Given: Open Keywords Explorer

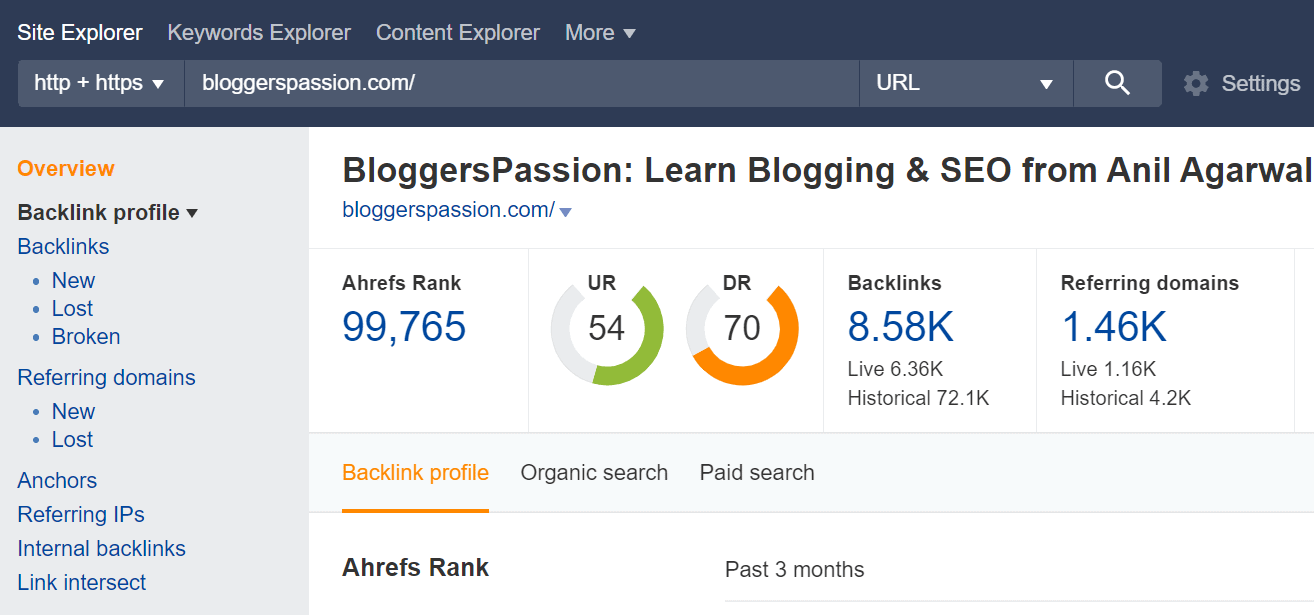Looking at the screenshot, I should tap(259, 33).
